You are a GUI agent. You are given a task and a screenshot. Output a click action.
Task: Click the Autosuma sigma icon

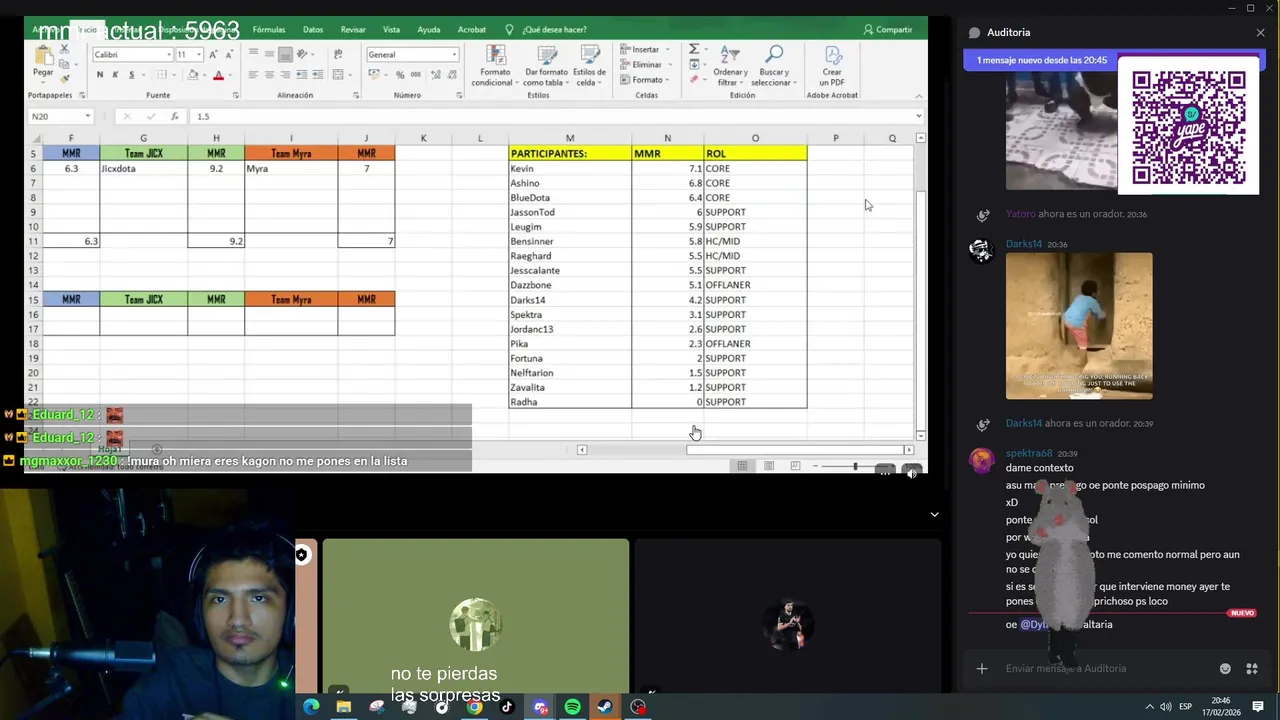(x=694, y=49)
